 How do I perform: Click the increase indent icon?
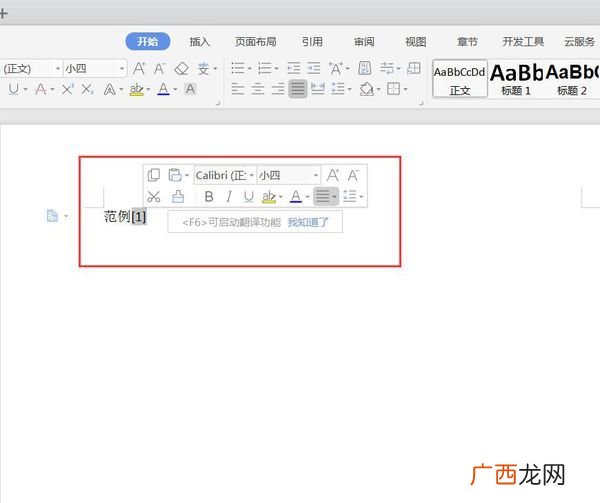(x=314, y=68)
